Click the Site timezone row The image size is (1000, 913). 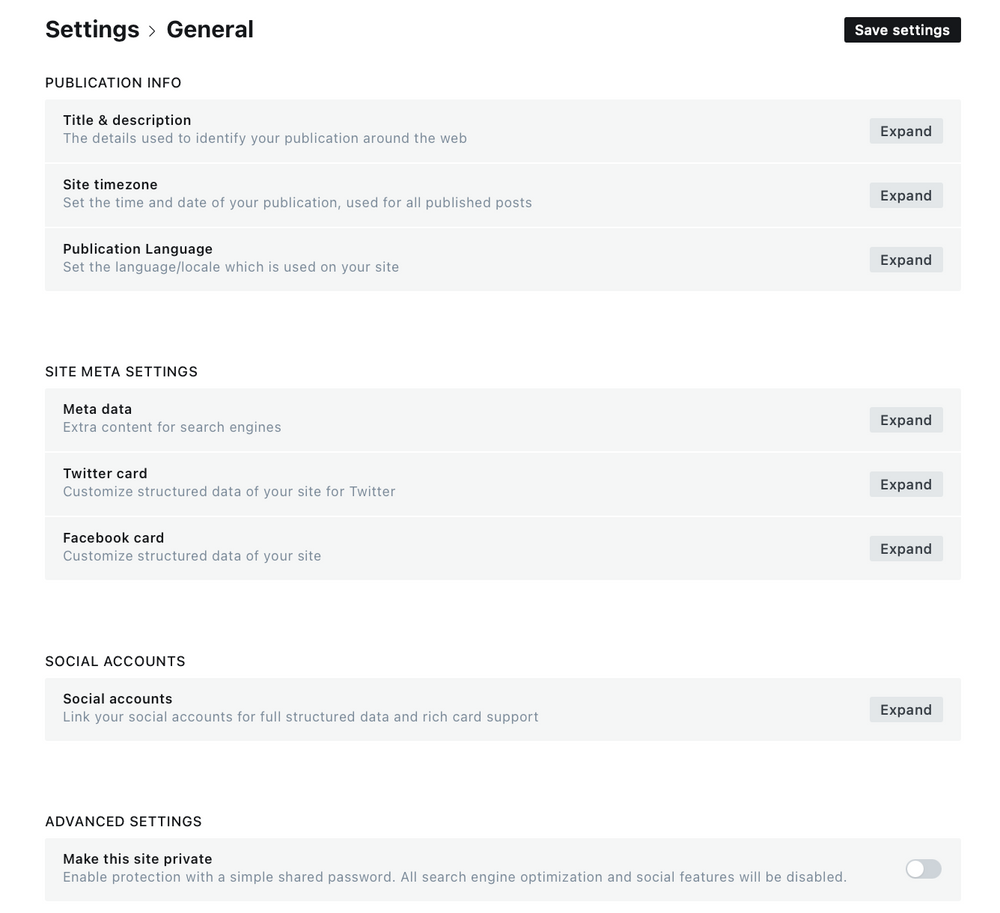(x=400, y=193)
